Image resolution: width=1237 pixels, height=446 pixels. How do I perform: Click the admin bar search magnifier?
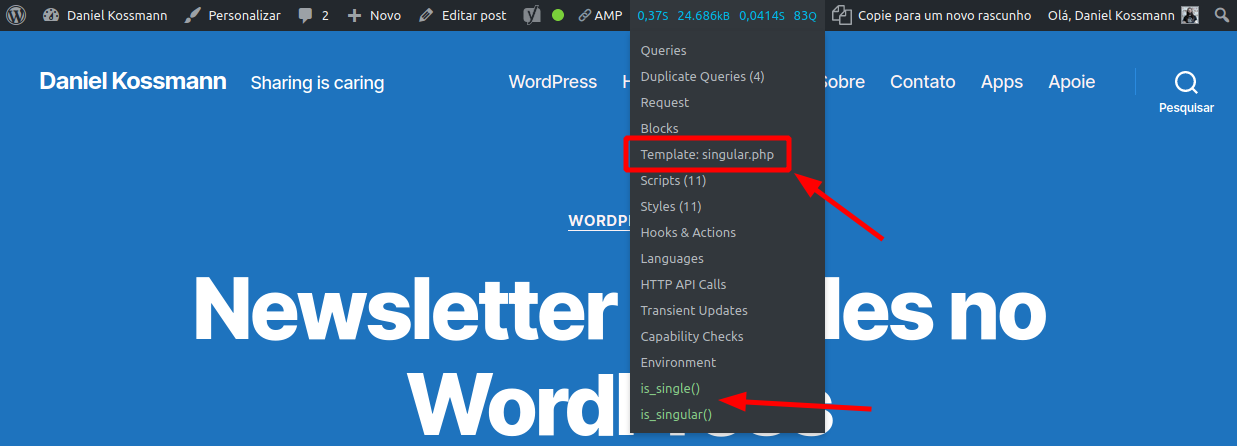click(1221, 16)
